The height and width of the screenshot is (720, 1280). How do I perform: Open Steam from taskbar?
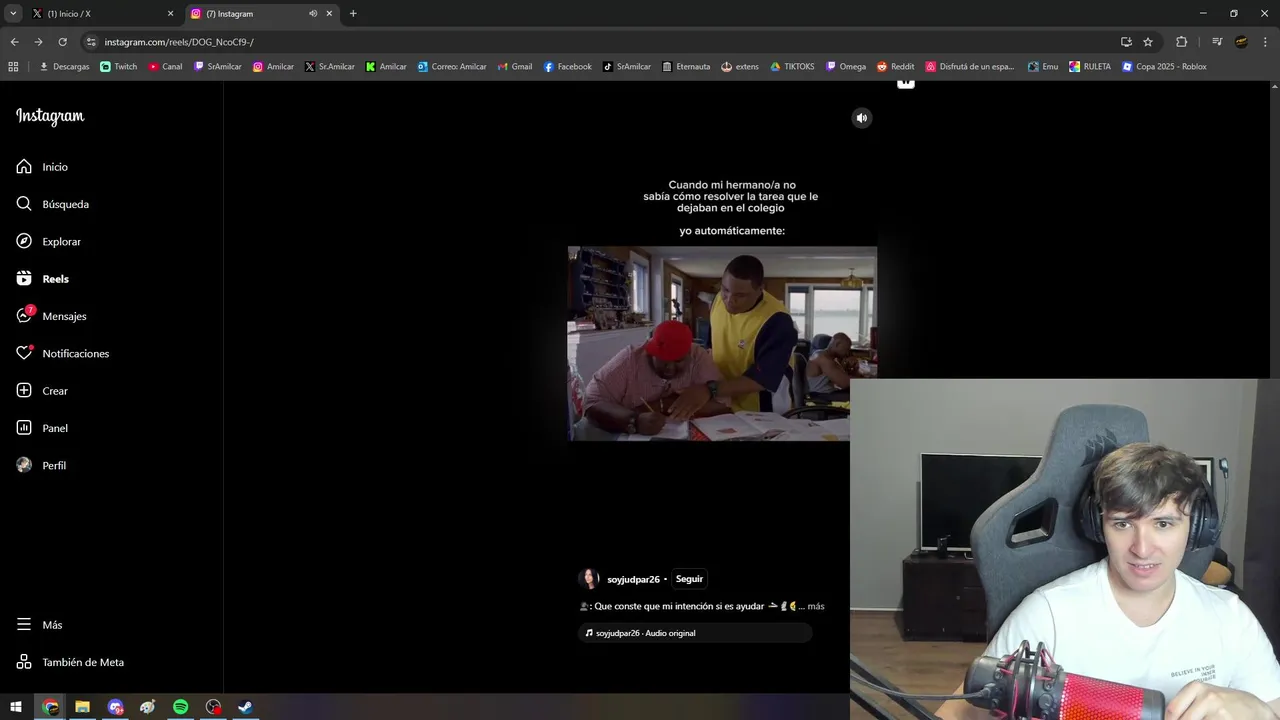pyautogui.click(x=245, y=707)
